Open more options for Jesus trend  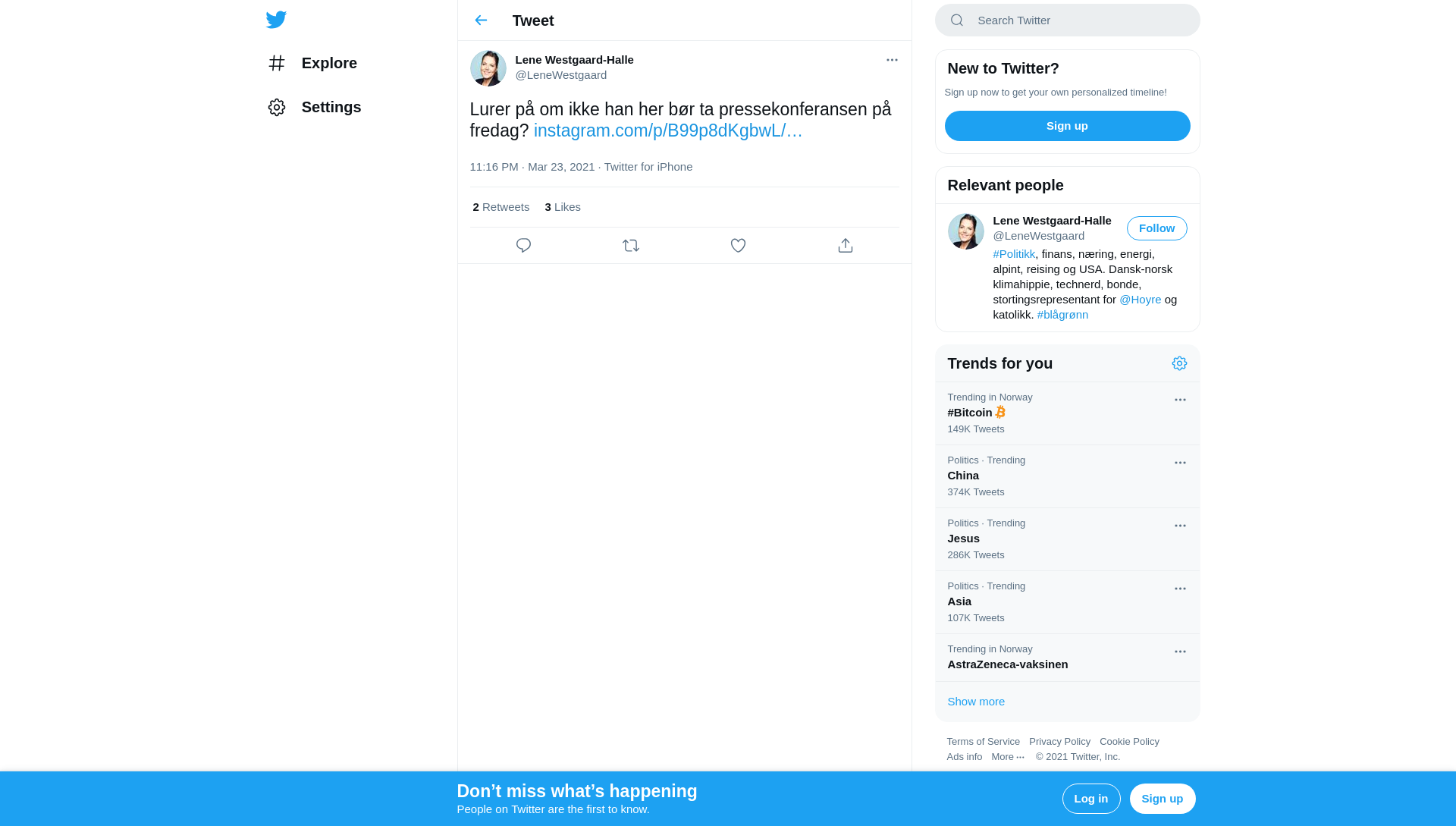pyautogui.click(x=1180, y=526)
